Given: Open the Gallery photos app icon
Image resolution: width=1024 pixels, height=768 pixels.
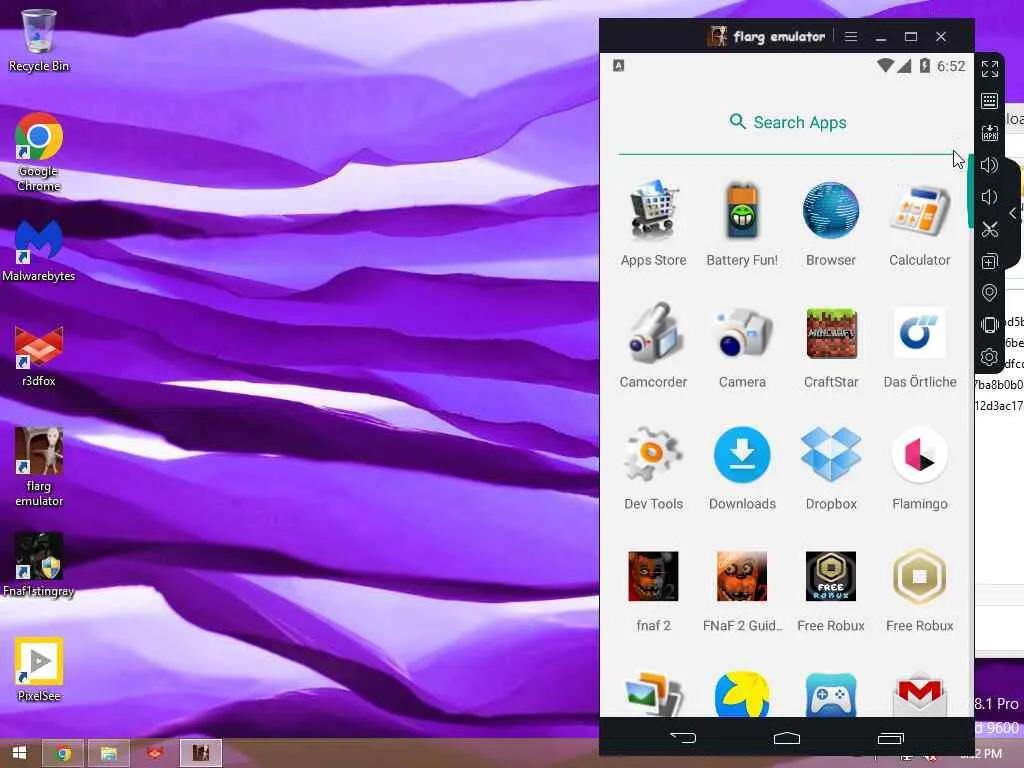Looking at the screenshot, I should [x=653, y=694].
